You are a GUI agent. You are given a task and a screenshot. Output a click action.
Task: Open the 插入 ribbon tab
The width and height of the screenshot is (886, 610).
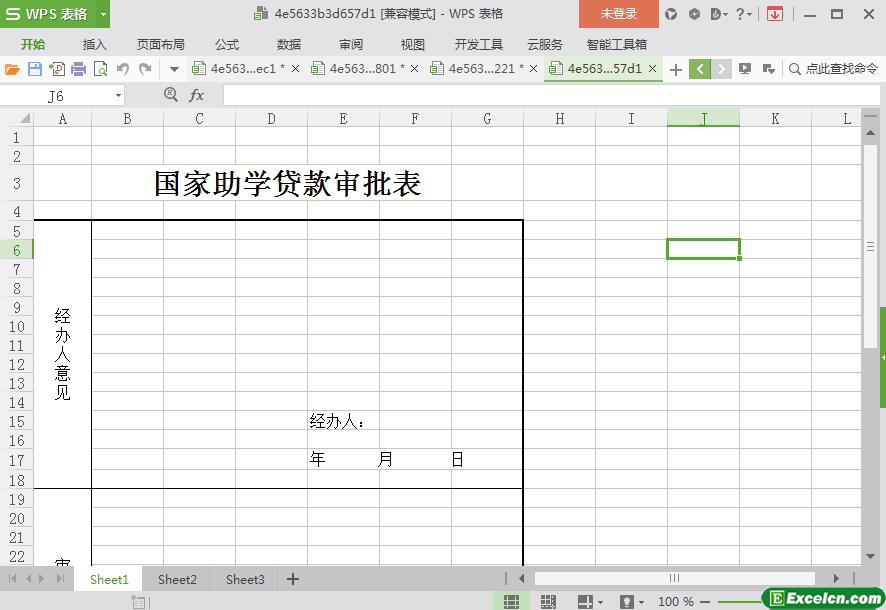pos(94,45)
